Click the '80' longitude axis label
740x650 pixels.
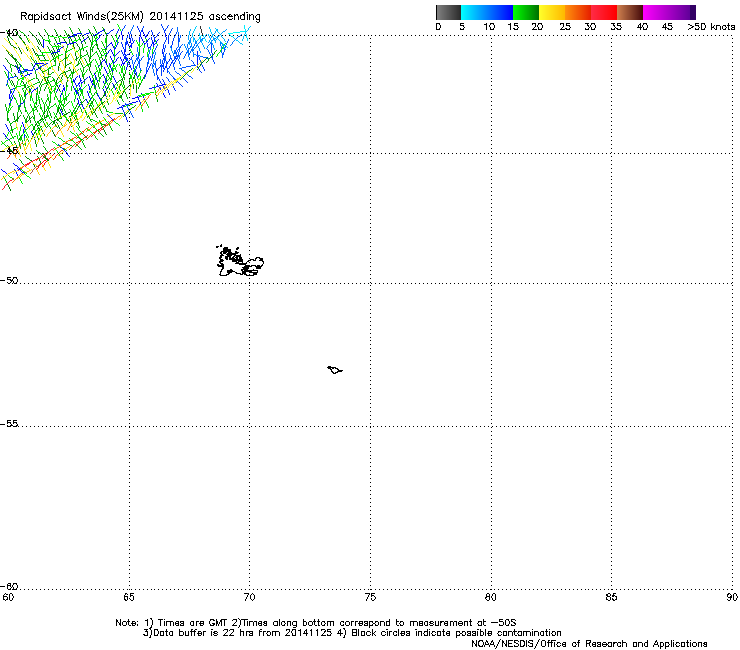coord(491,598)
